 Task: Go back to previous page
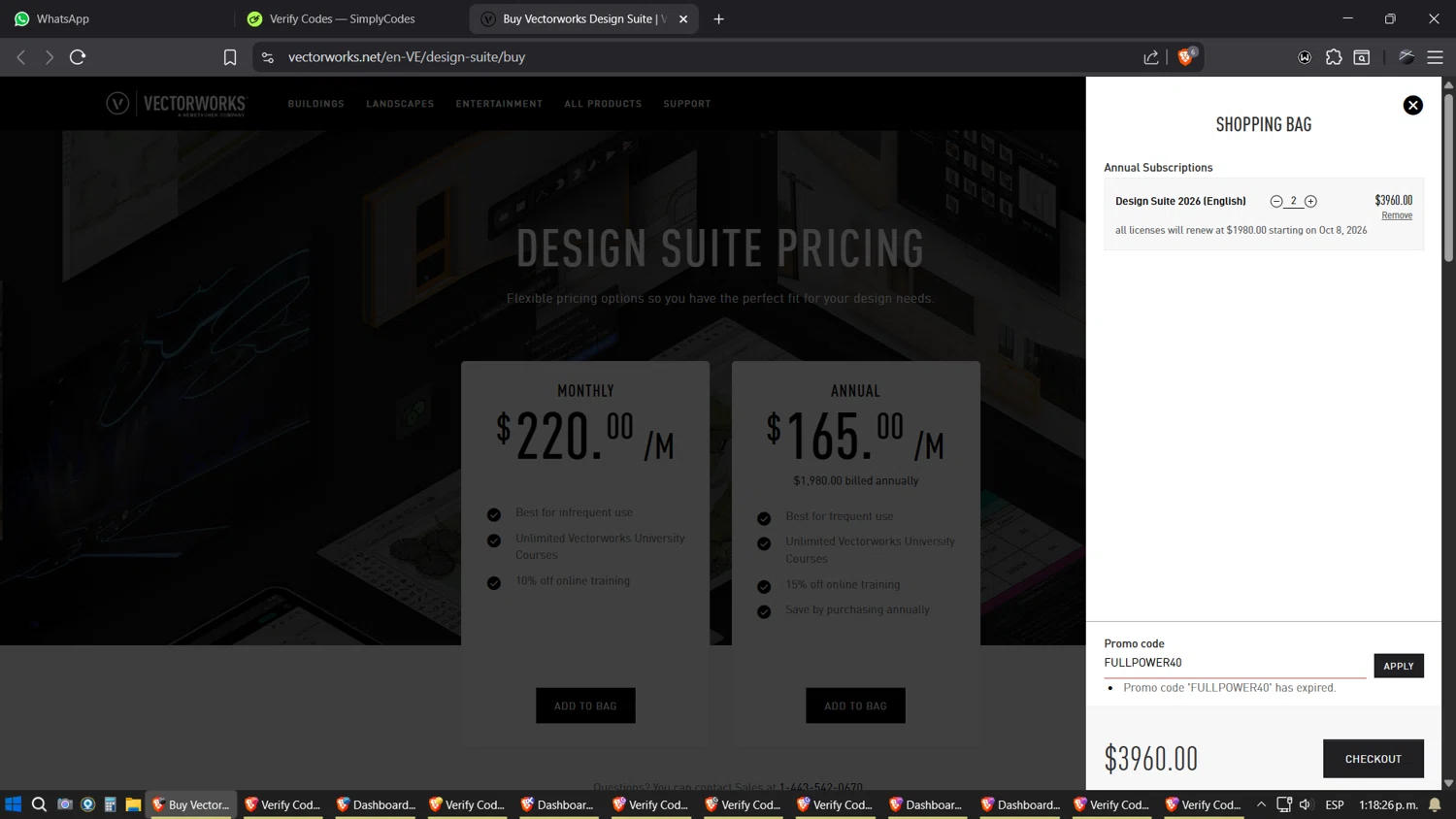(x=21, y=57)
